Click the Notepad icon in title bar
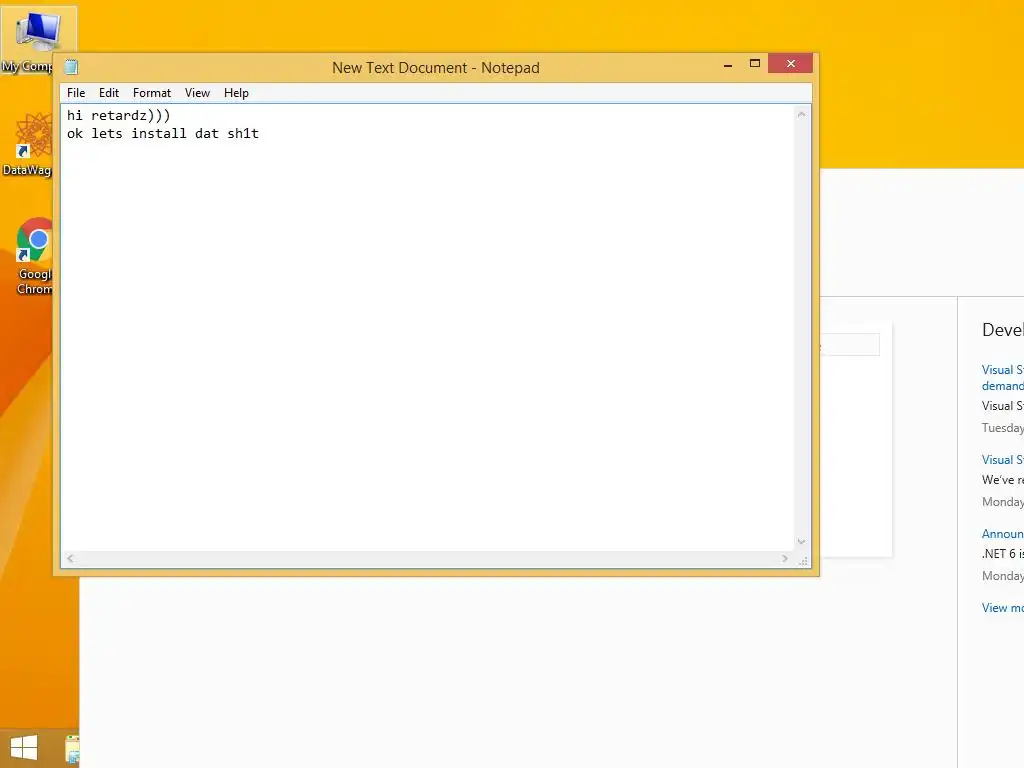The height and width of the screenshot is (768, 1024). [x=71, y=67]
